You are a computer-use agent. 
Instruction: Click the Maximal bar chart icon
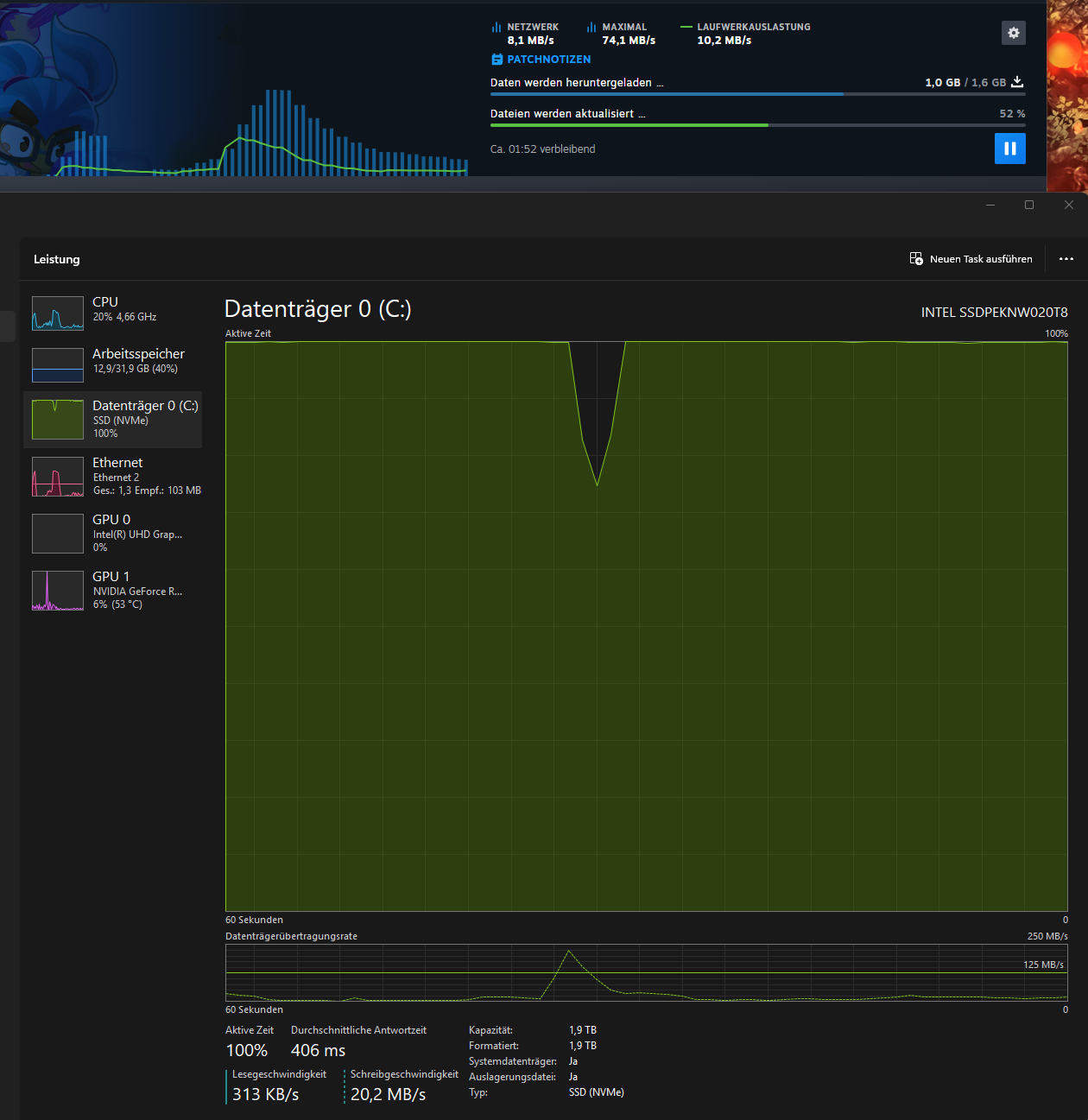(x=591, y=28)
